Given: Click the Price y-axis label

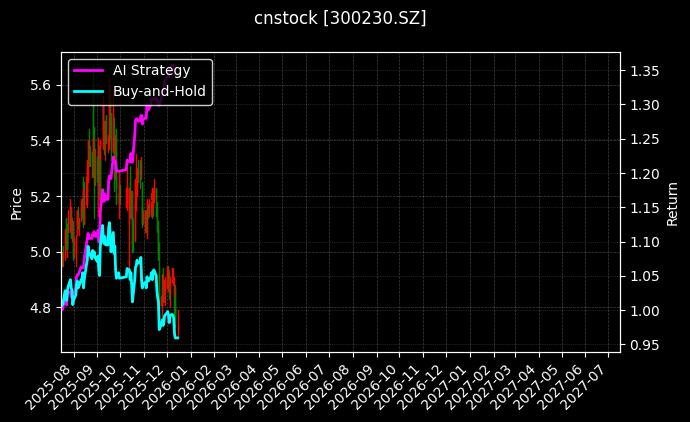Looking at the screenshot, I should coord(16,202).
